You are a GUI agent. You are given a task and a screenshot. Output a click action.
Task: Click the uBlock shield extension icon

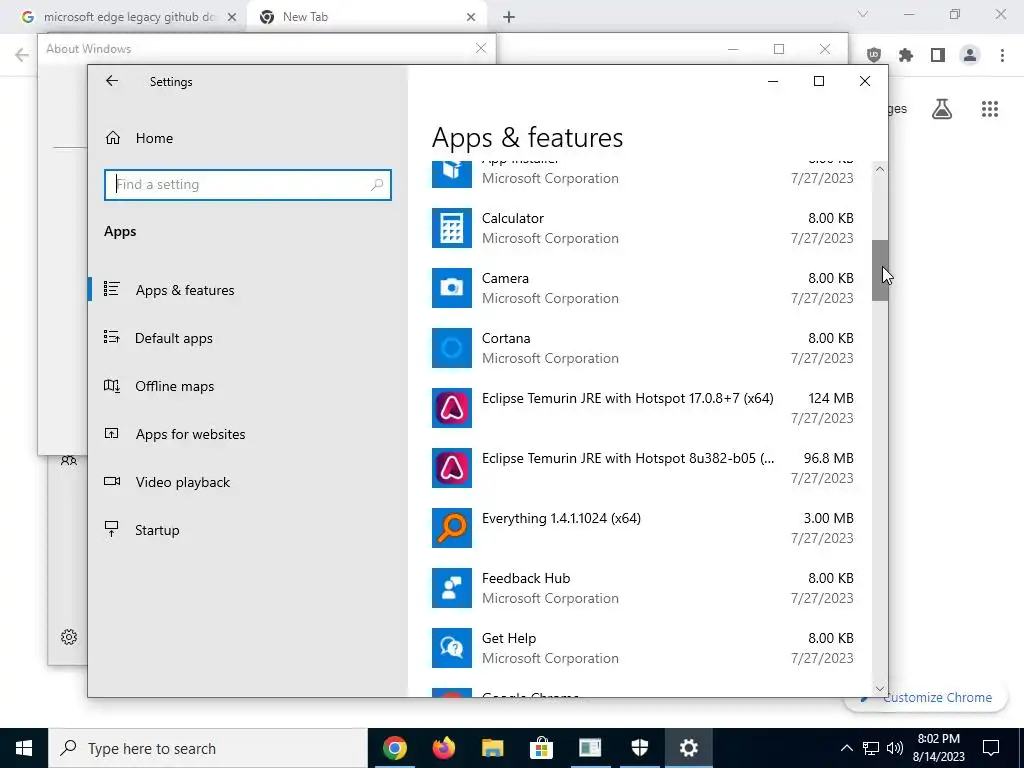click(x=874, y=56)
